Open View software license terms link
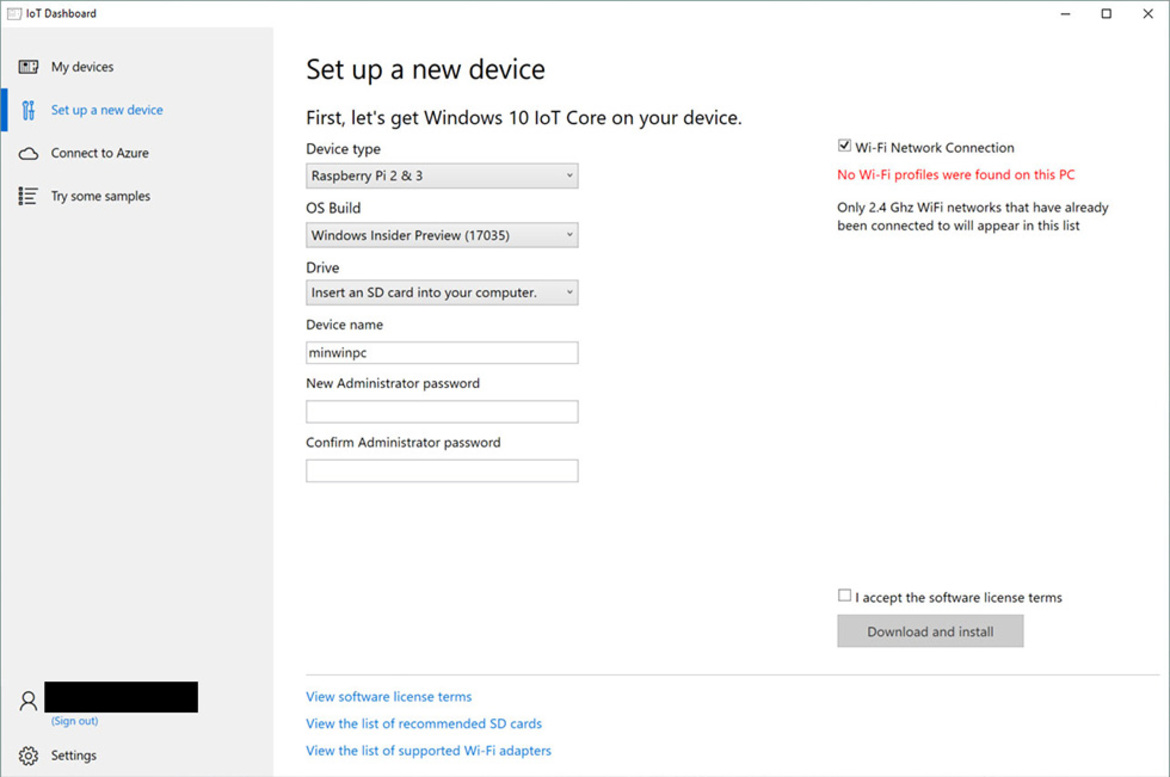1170x777 pixels. coord(389,696)
